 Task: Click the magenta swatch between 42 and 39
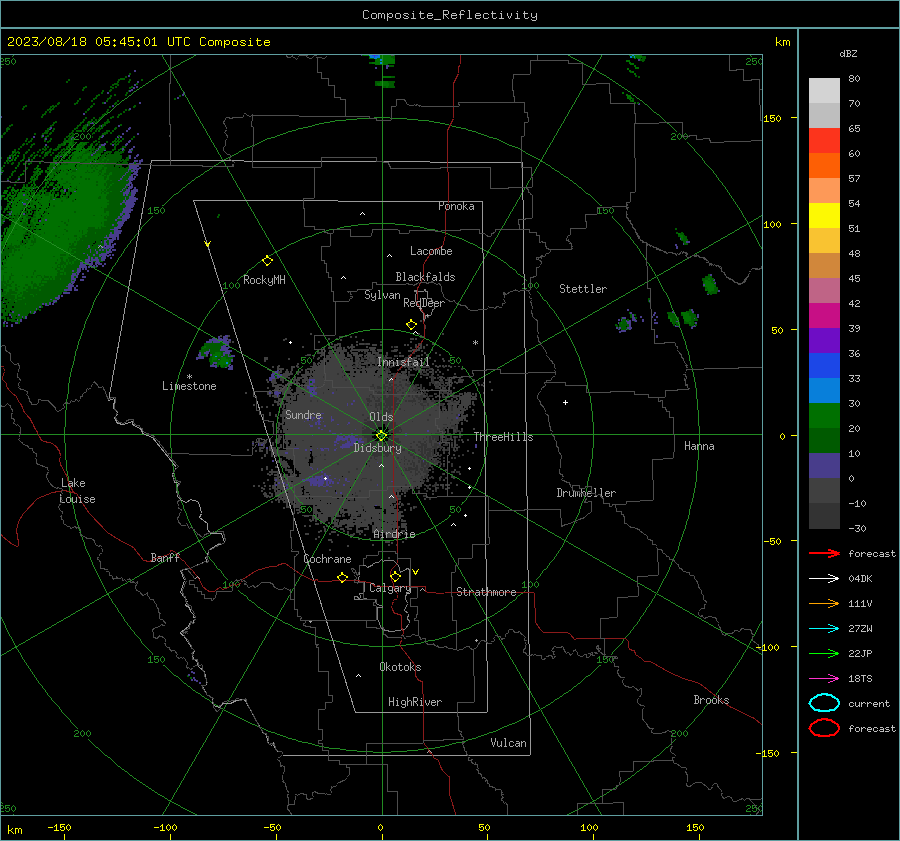click(x=824, y=316)
